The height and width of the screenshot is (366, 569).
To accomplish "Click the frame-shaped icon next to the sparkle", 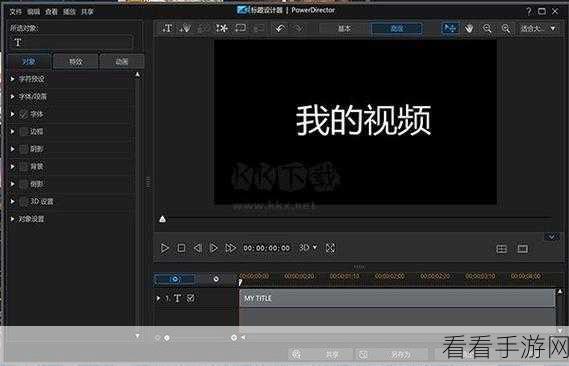I will tap(240, 28).
